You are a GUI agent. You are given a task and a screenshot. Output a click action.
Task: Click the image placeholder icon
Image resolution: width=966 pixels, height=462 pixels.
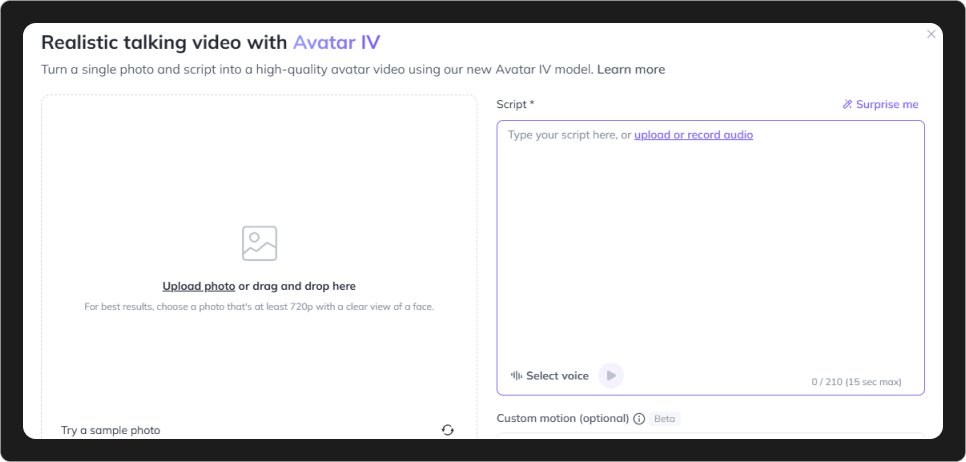point(259,243)
